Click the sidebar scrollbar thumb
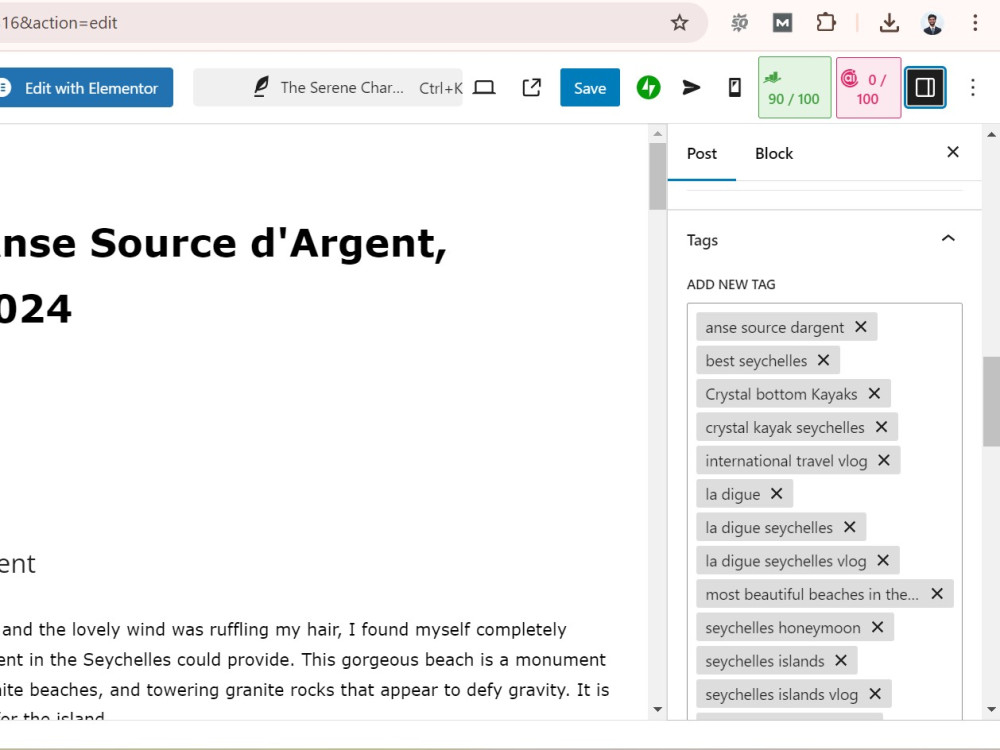Image resolution: width=1000 pixels, height=750 pixels. pos(991,401)
